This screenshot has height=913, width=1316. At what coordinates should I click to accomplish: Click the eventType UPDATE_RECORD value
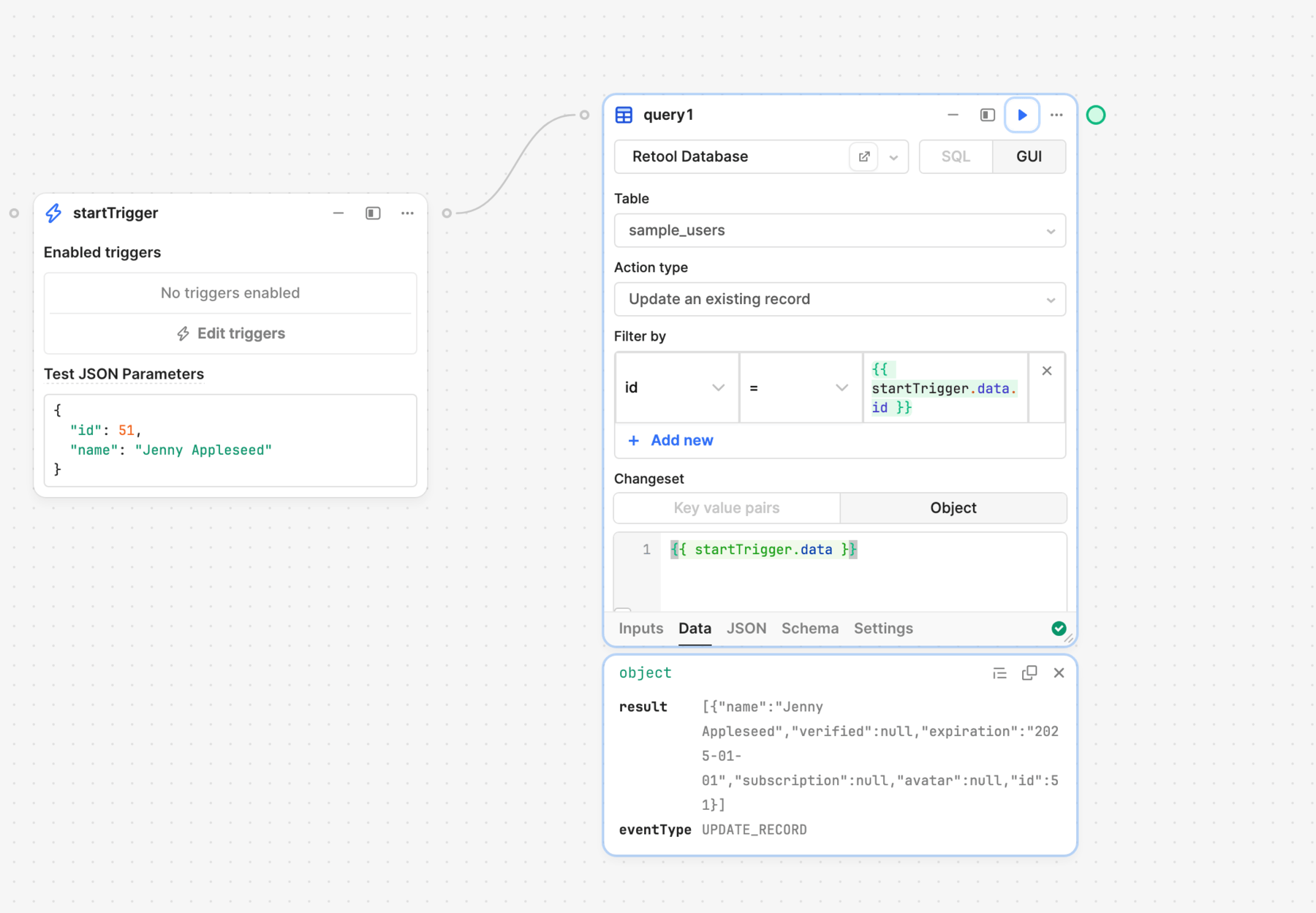point(754,830)
